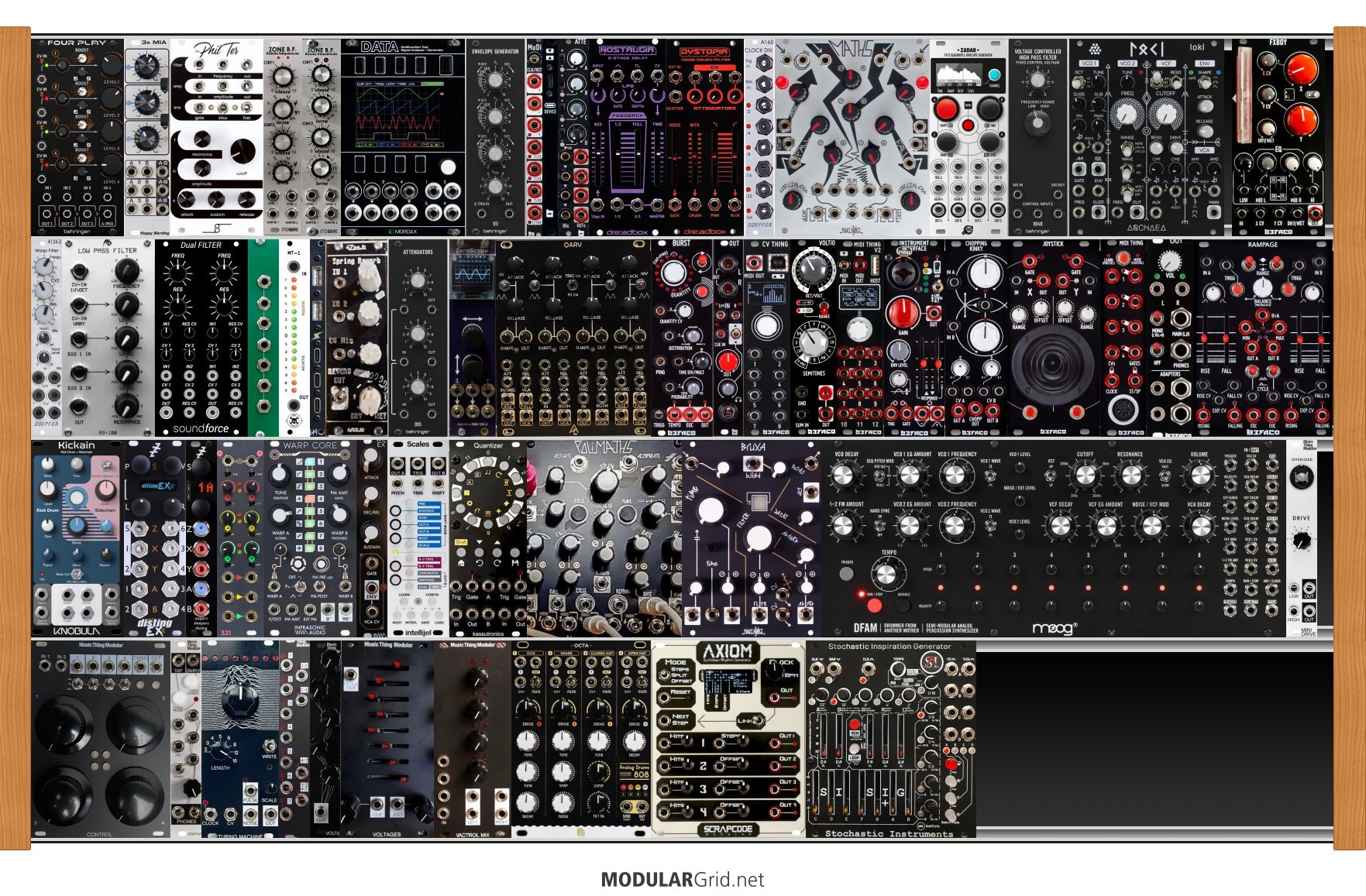
Task: Open the Octa analog drums module
Action: (x=581, y=739)
